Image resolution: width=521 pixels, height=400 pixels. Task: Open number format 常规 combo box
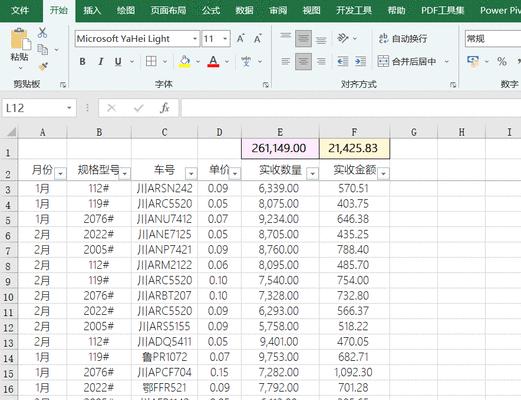pyautogui.click(x=493, y=39)
